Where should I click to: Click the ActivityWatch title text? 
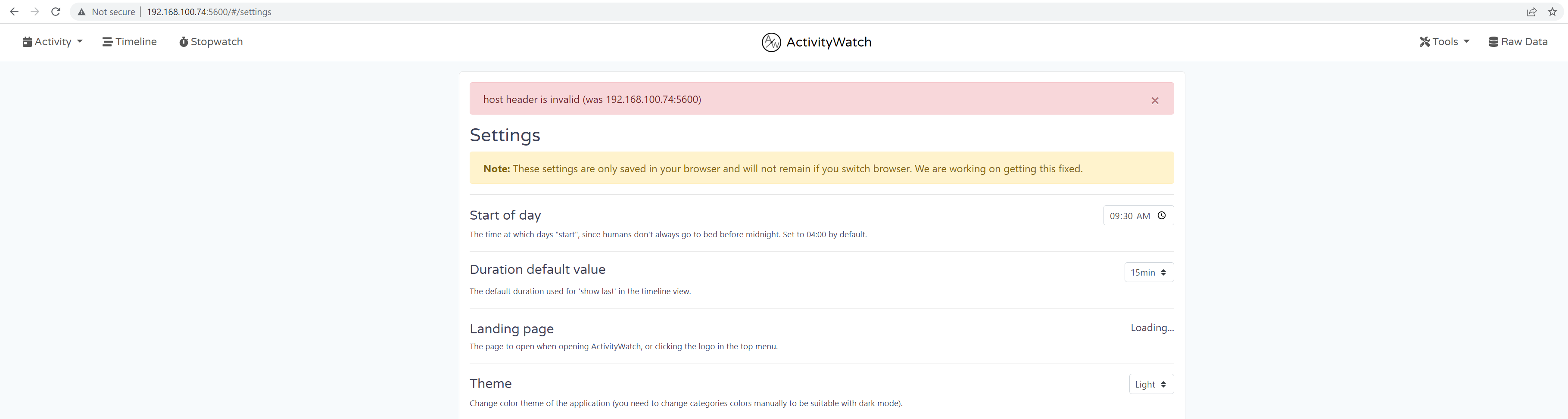pos(829,42)
